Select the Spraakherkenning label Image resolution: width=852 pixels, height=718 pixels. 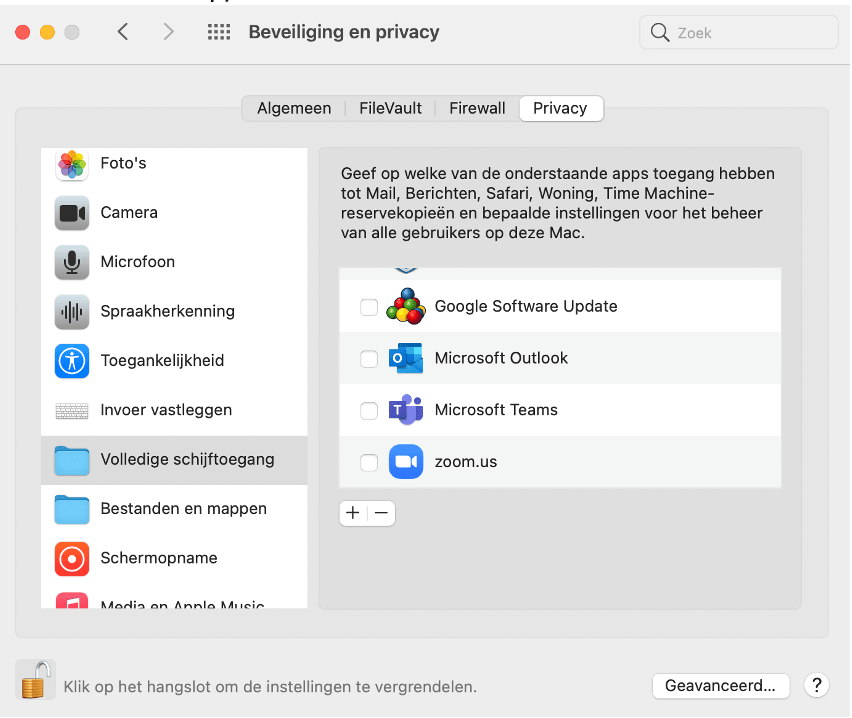[168, 311]
